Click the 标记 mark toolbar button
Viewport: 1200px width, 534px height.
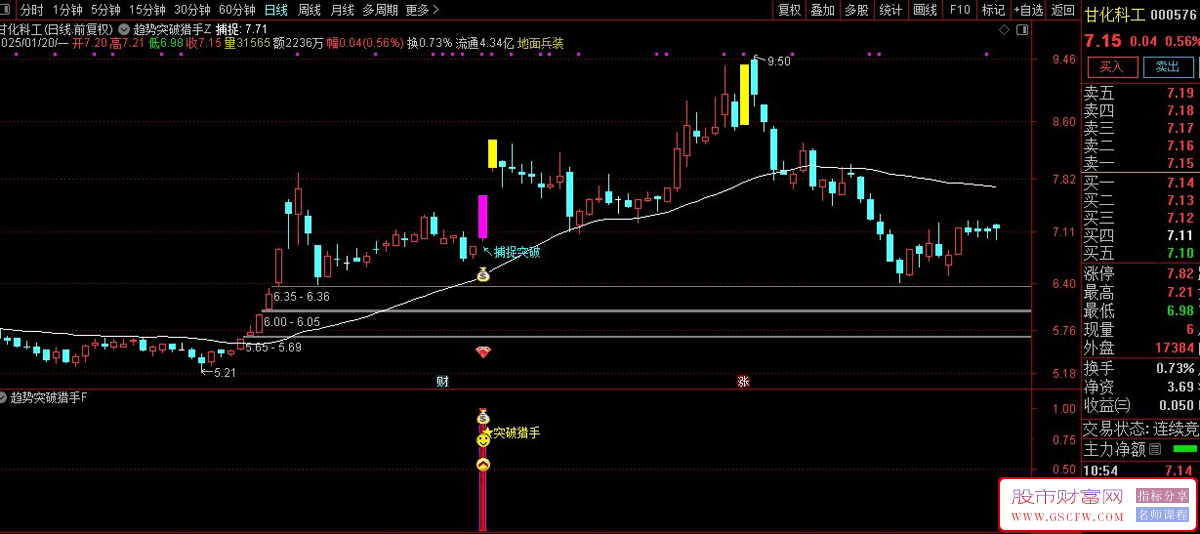pos(993,10)
